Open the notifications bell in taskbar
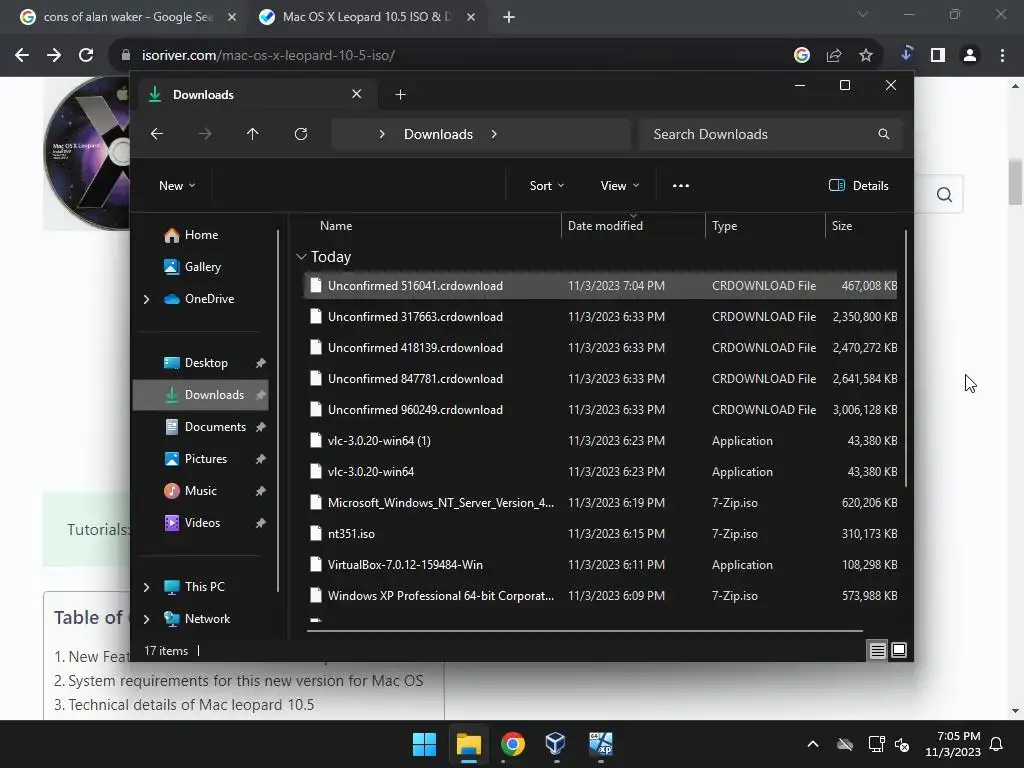 pyautogui.click(x=997, y=744)
